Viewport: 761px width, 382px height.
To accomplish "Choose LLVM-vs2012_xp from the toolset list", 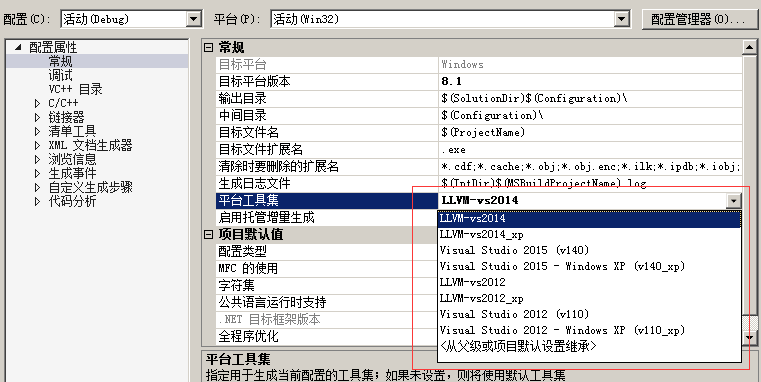I will (x=589, y=299).
